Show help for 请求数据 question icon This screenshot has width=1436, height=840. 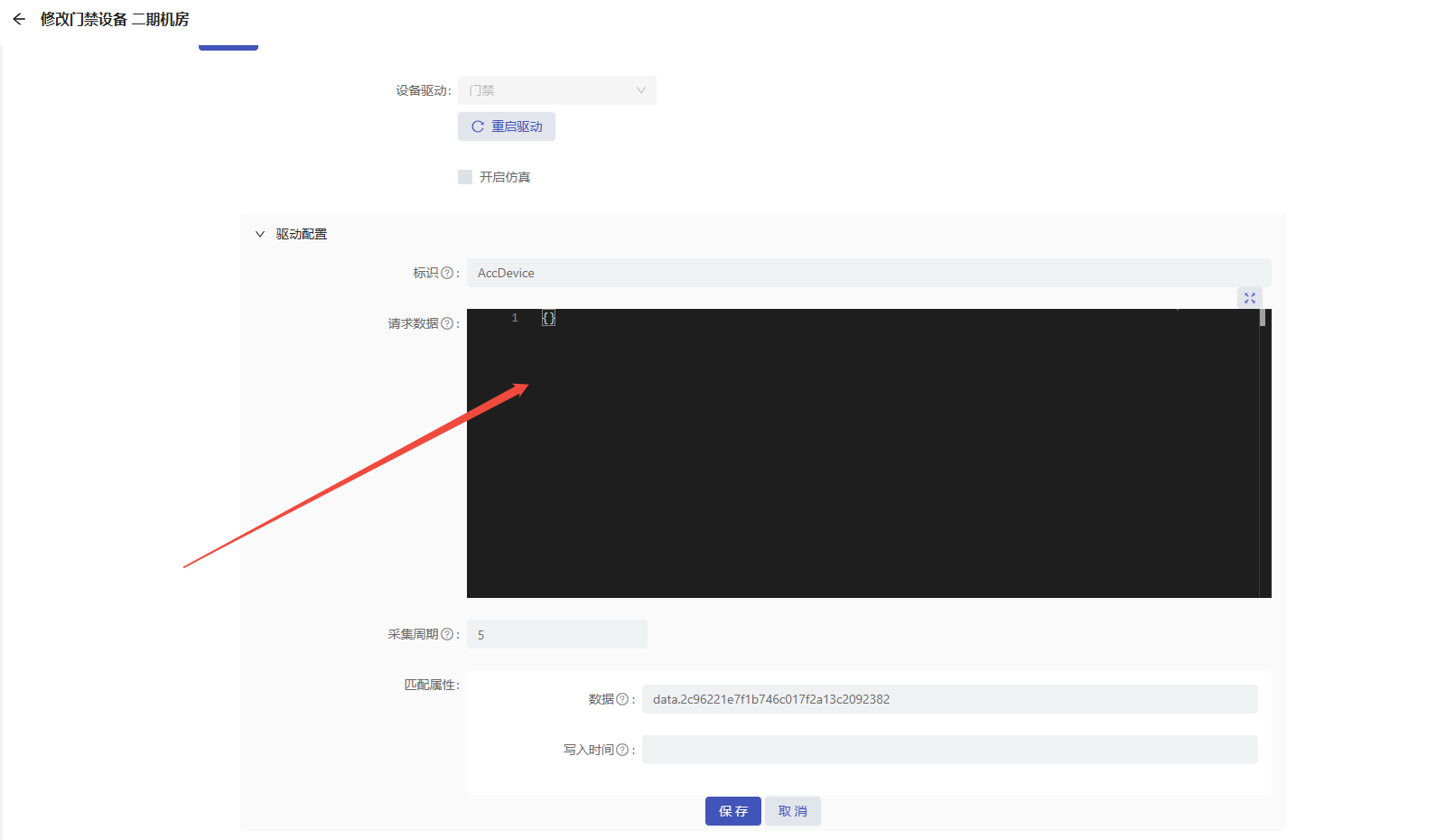point(447,323)
